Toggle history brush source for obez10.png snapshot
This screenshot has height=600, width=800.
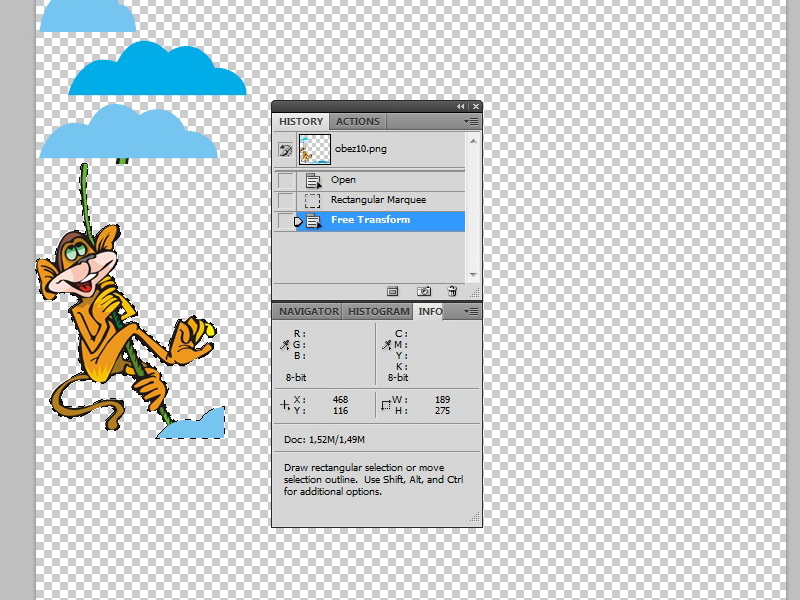(x=285, y=149)
